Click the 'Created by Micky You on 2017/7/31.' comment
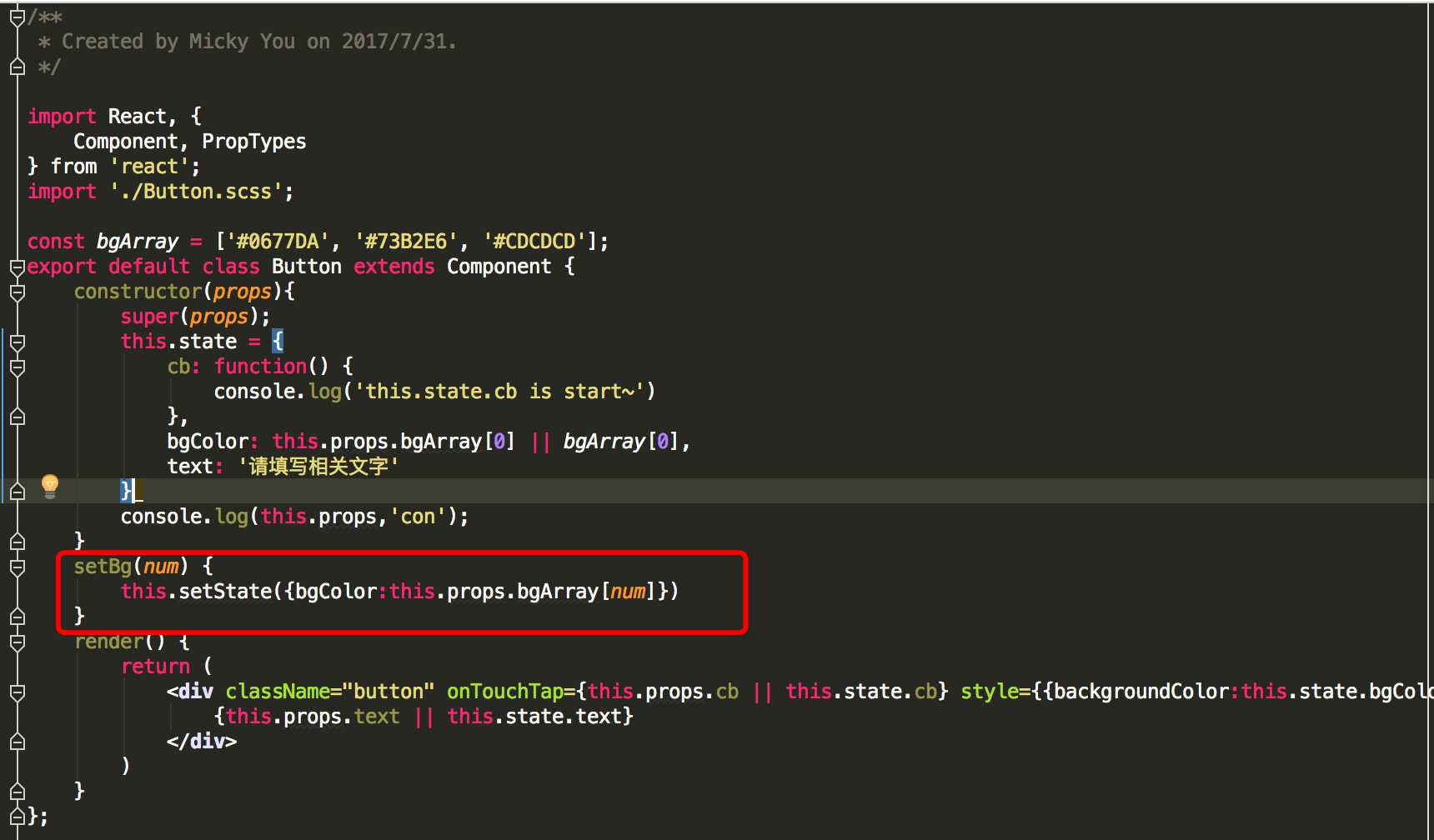Screen dimensions: 1434x840 [259, 42]
